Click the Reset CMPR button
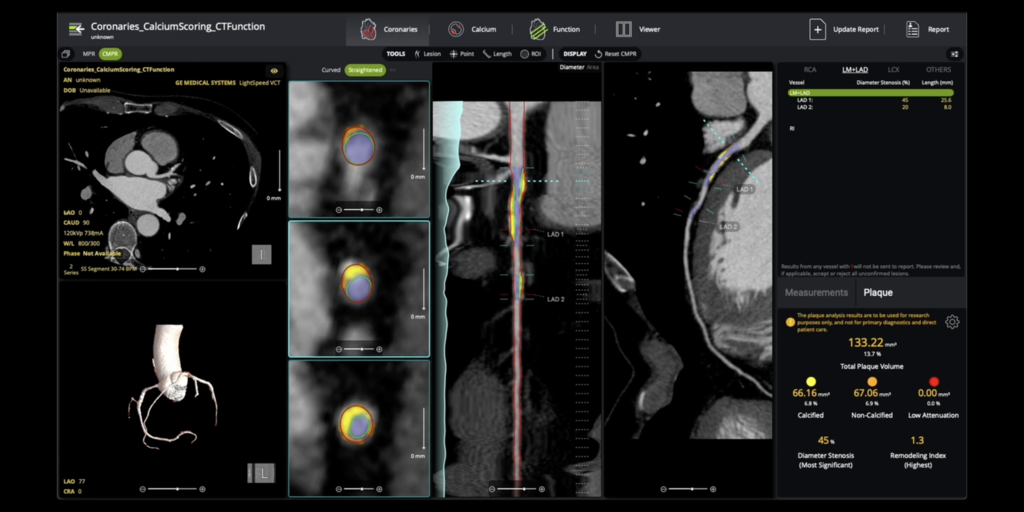1024x512 pixels. click(616, 54)
